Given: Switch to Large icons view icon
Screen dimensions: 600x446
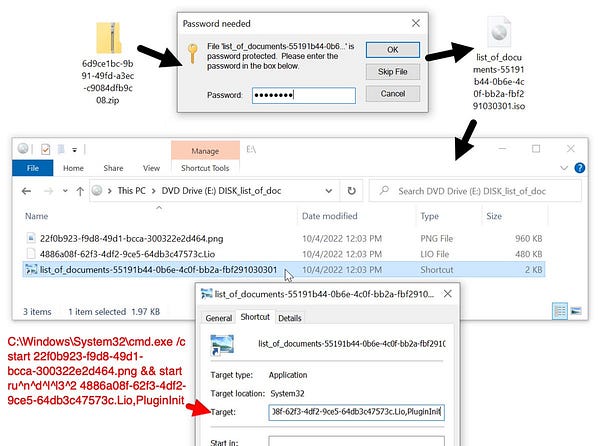Looking at the screenshot, I should click(576, 311).
